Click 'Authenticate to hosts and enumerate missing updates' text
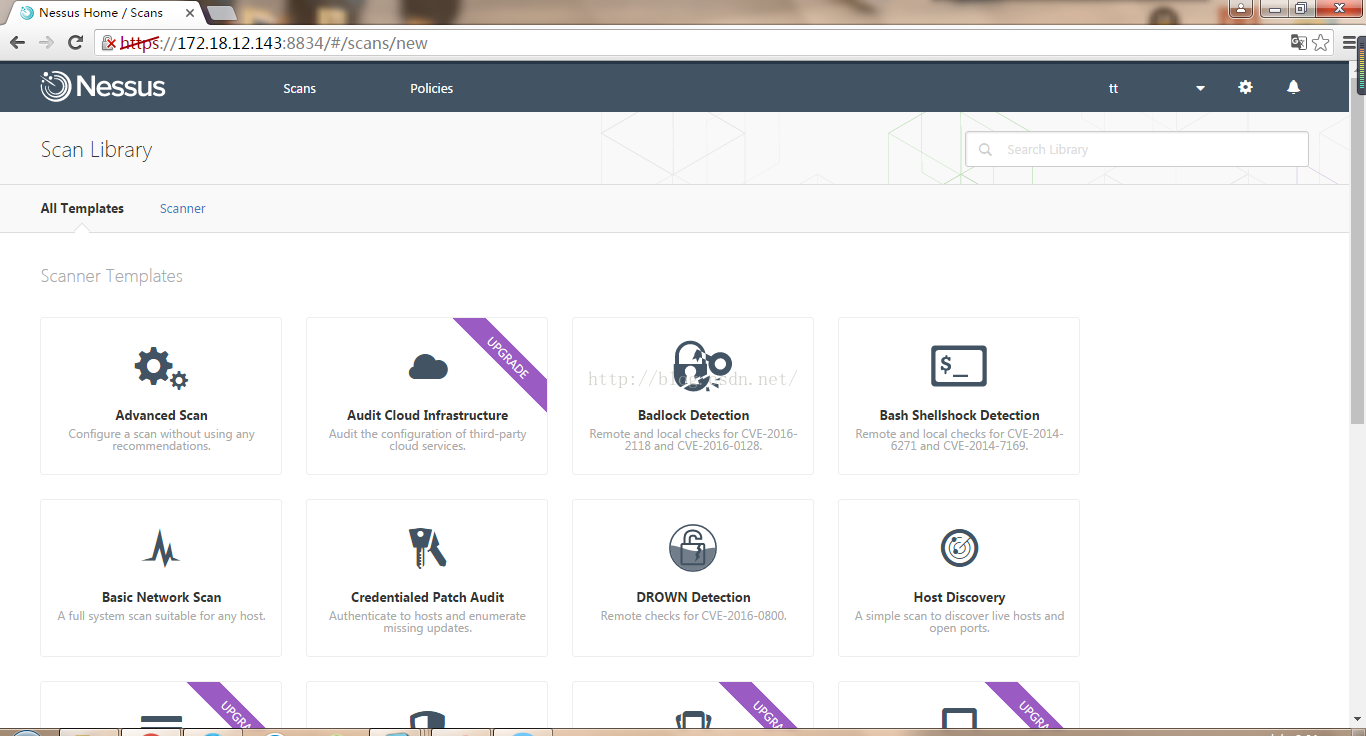The width and height of the screenshot is (1366, 736). pyautogui.click(x=427, y=622)
